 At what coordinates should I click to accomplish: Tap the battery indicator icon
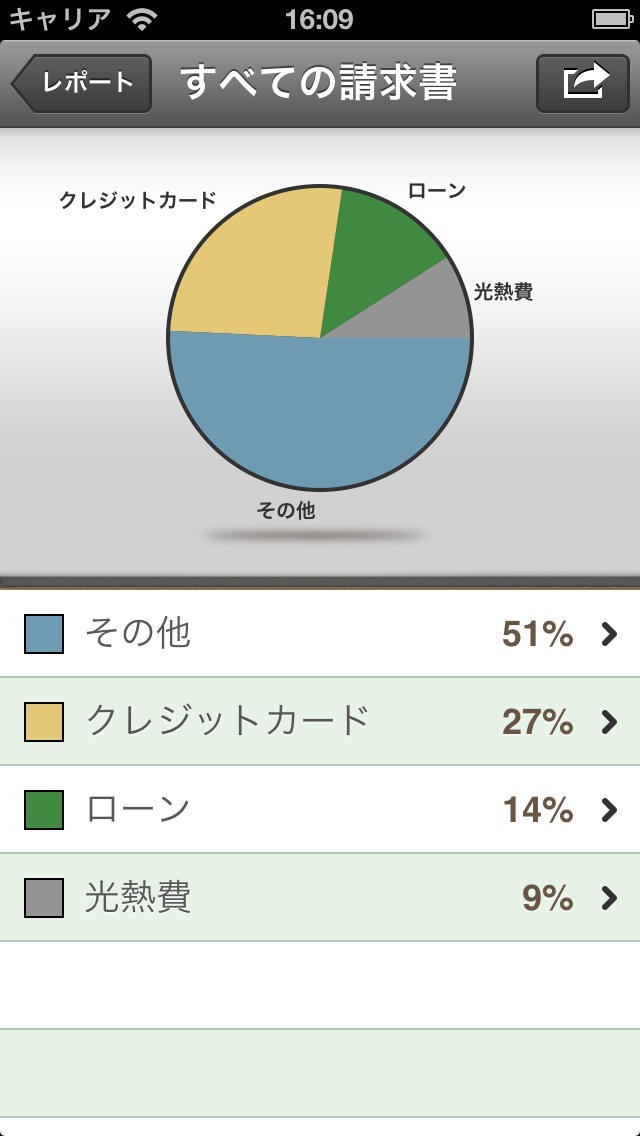tap(611, 19)
